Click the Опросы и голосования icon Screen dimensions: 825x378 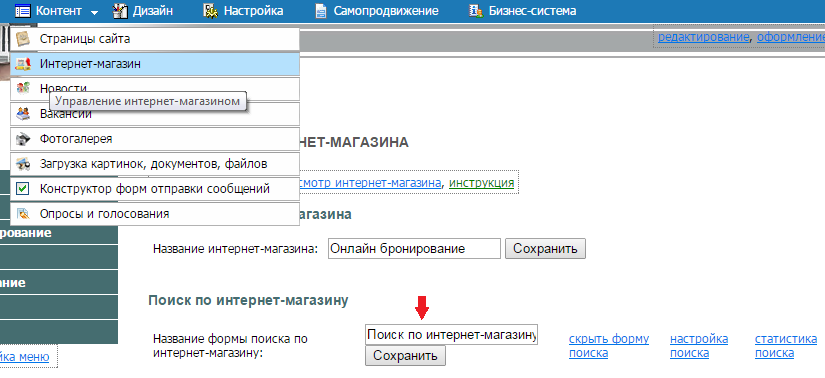click(x=23, y=214)
